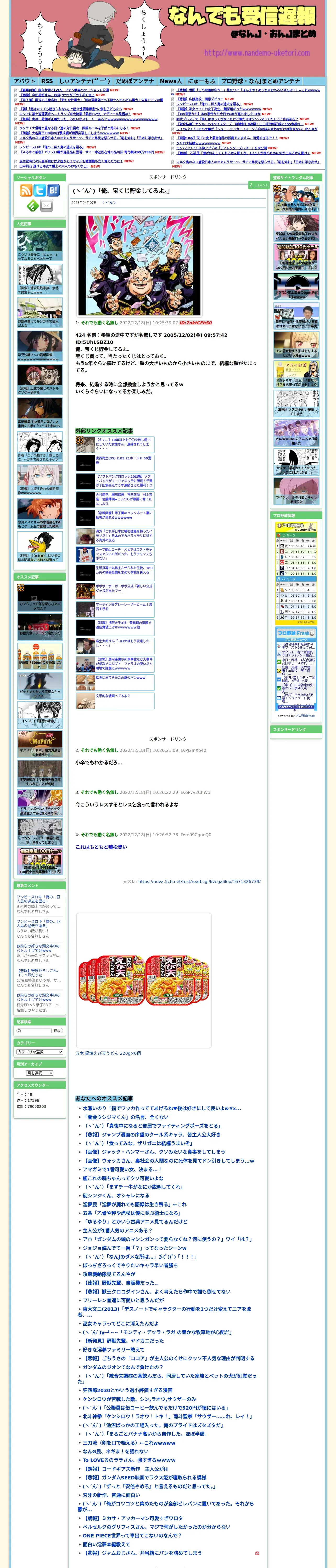This screenshot has width=336, height=1568.
Task: Open recommended link アマガミで1番可愛い女
Action: (122, 1169)
